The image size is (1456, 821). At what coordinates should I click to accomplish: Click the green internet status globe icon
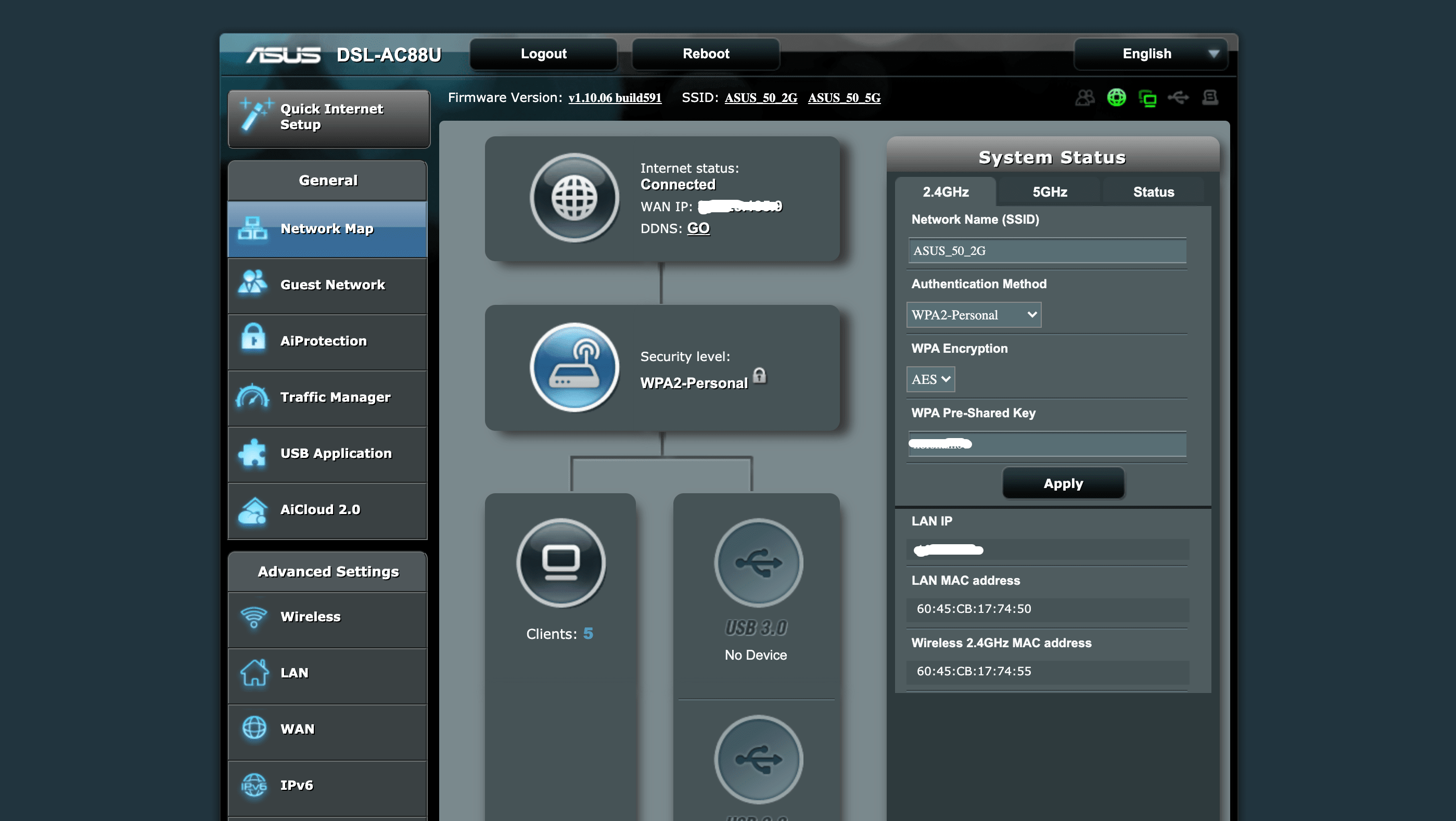pos(1116,98)
